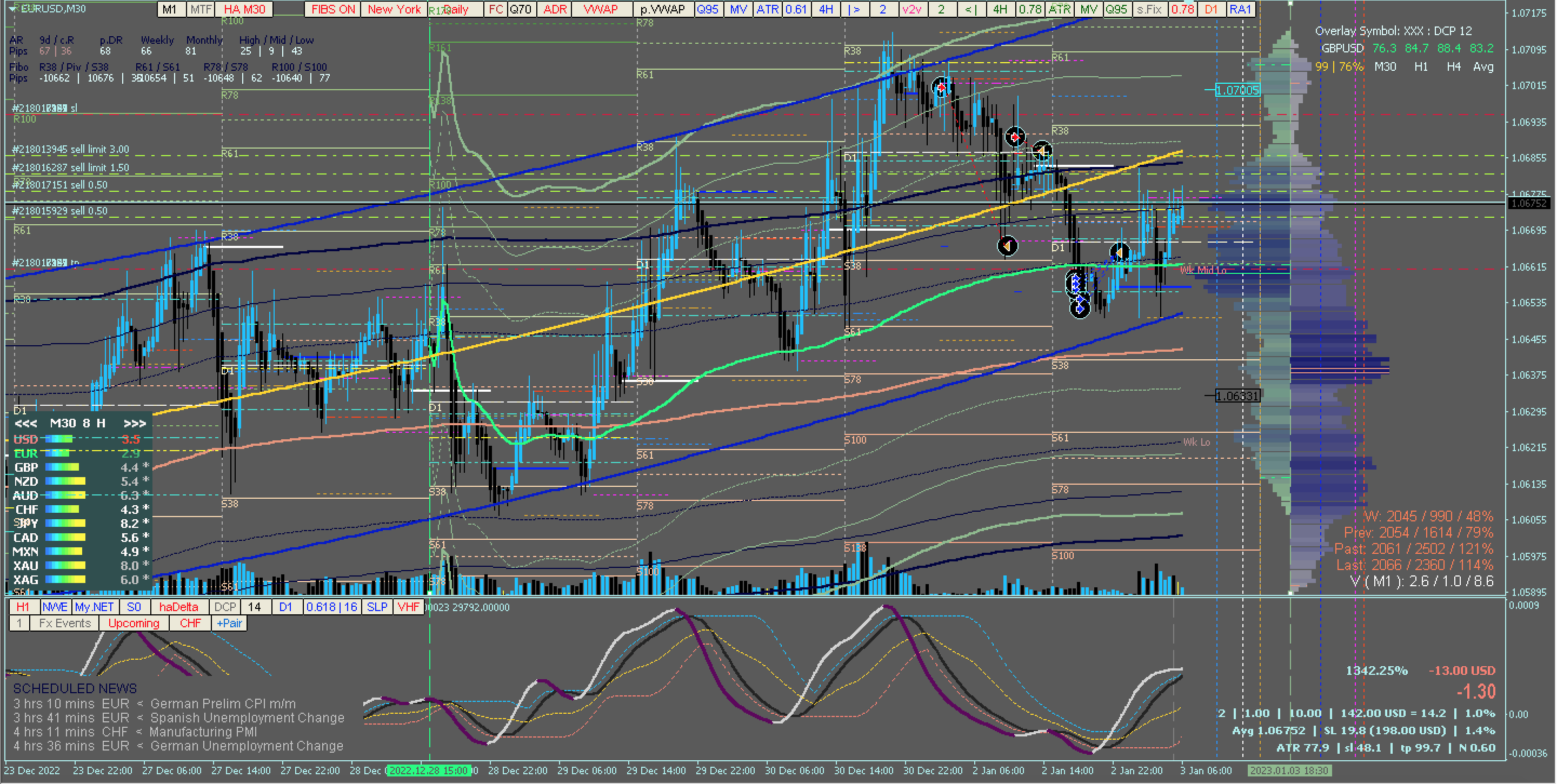The width and height of the screenshot is (1557, 784).
Task: Toggle the HA M30 Heiken Ashi button
Action: click(x=244, y=9)
